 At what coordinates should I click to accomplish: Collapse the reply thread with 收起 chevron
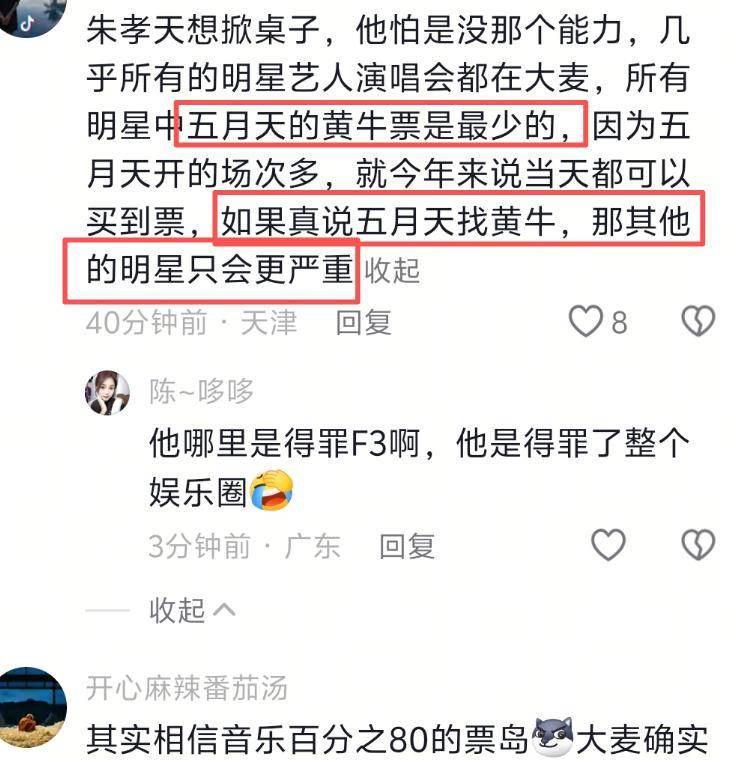point(192,610)
